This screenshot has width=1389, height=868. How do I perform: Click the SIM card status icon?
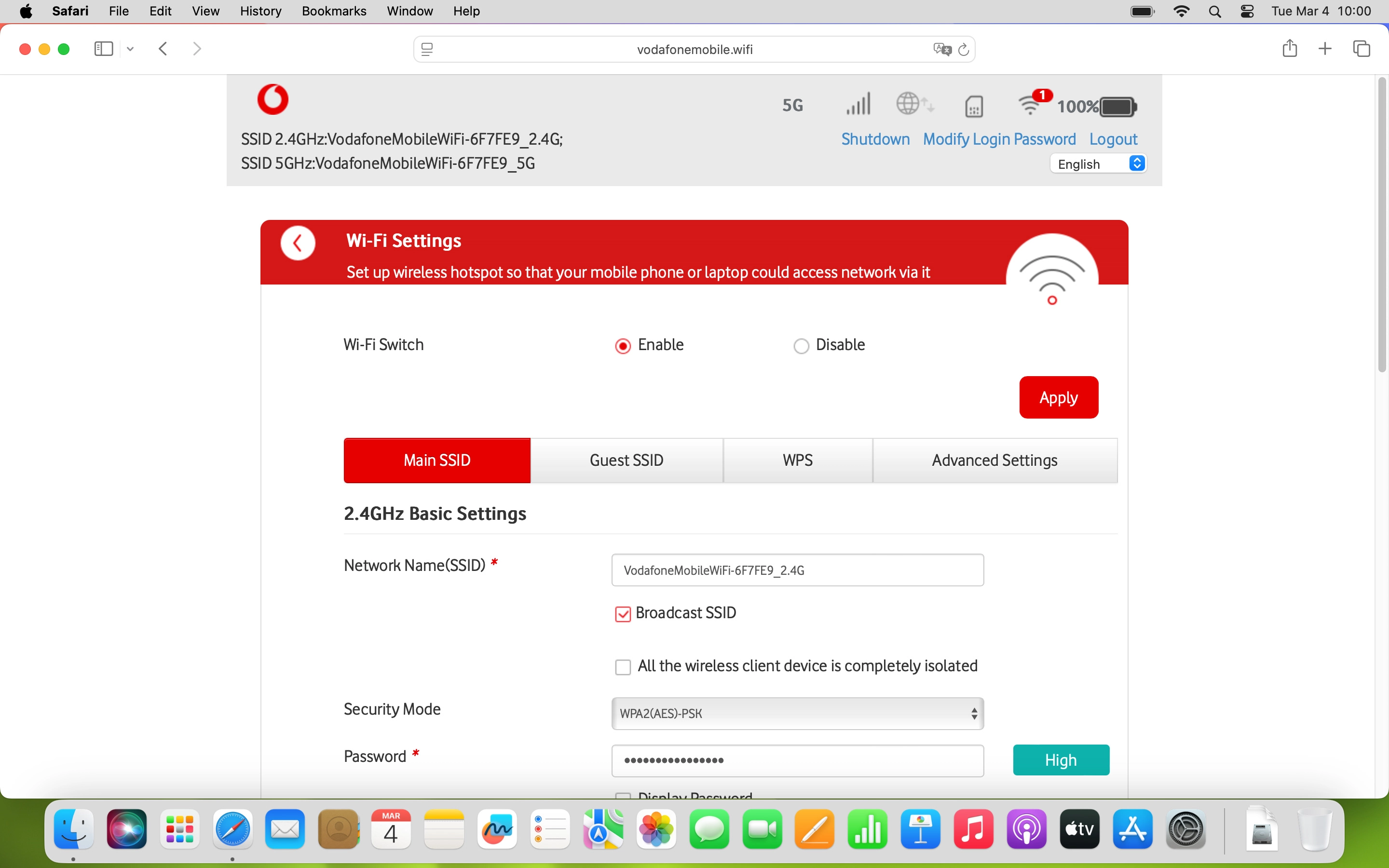click(x=974, y=105)
